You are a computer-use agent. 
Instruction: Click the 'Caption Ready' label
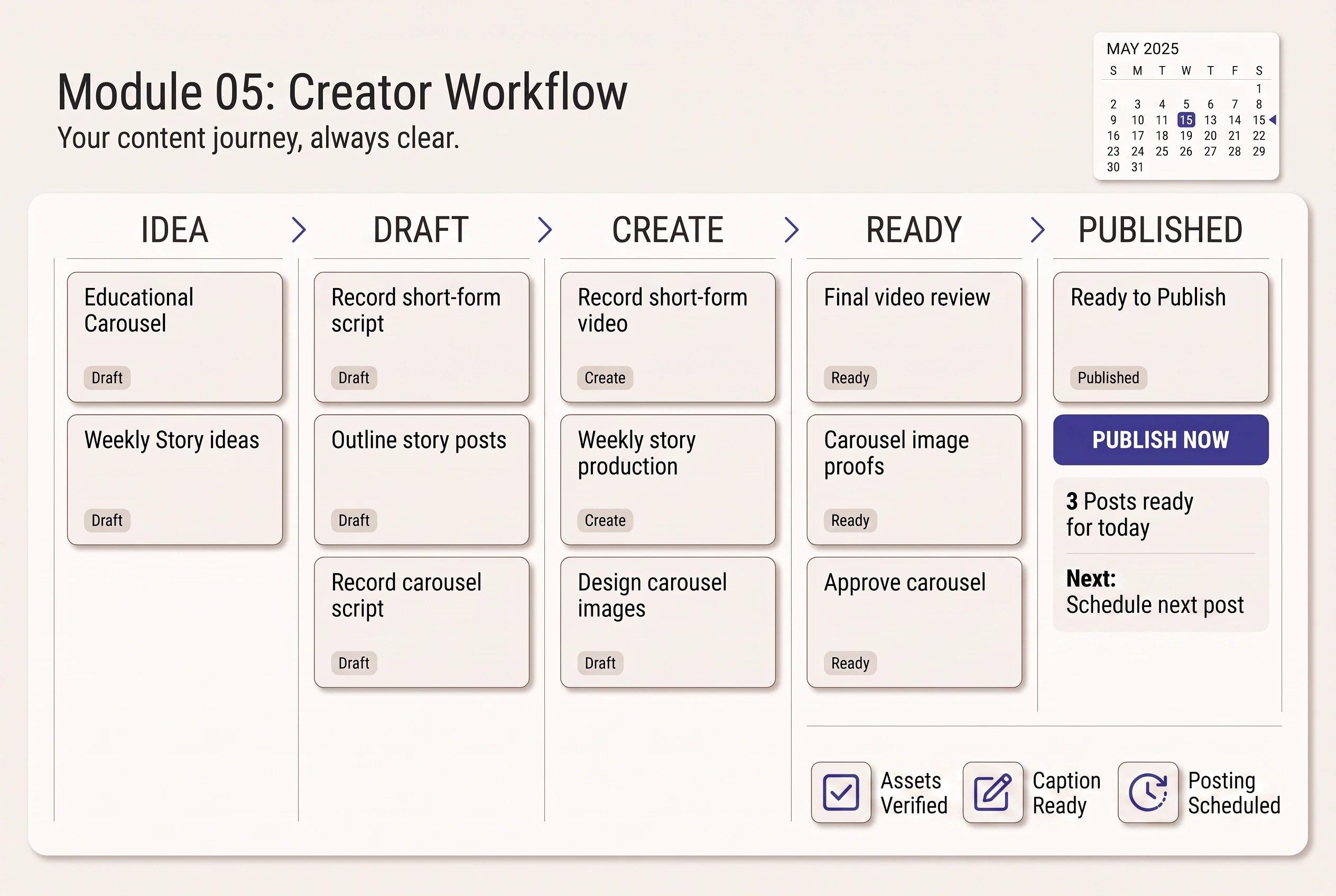point(1066,793)
